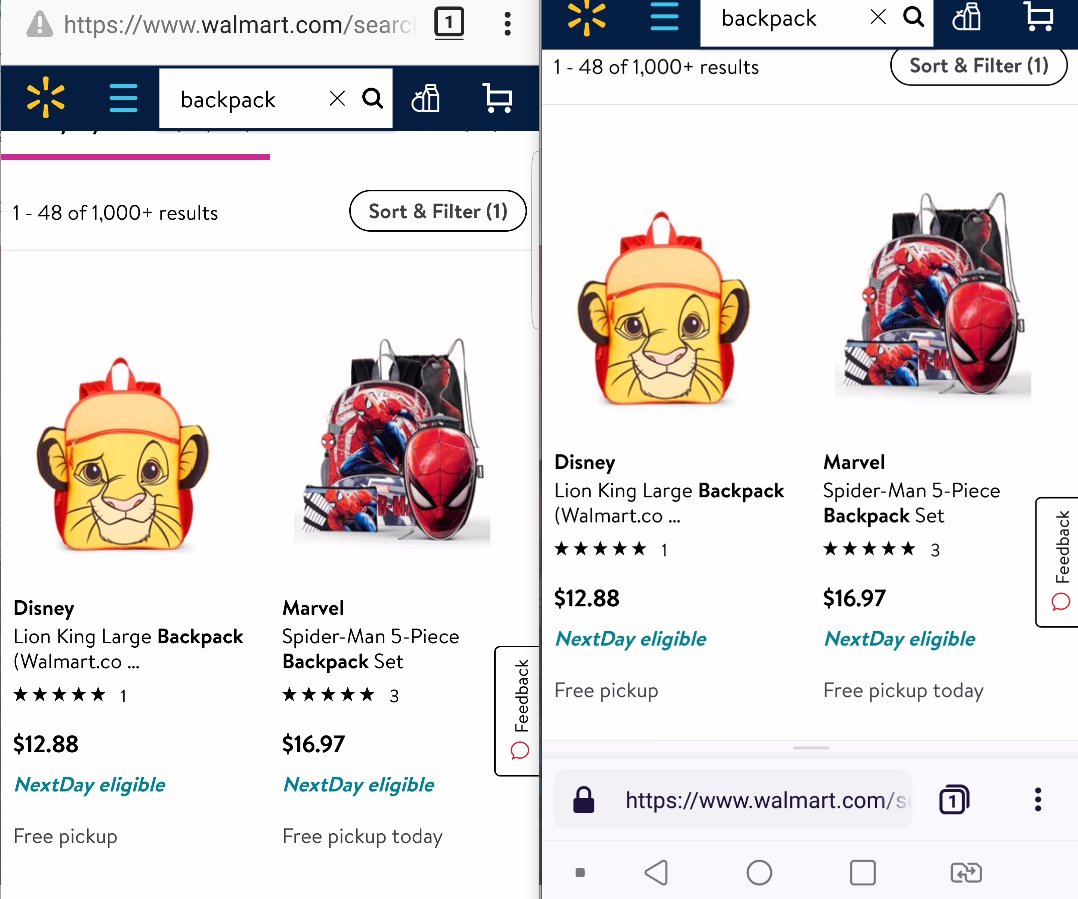Switch to the Android recent apps view
Image resolution: width=1078 pixels, height=899 pixels.
tap(862, 872)
